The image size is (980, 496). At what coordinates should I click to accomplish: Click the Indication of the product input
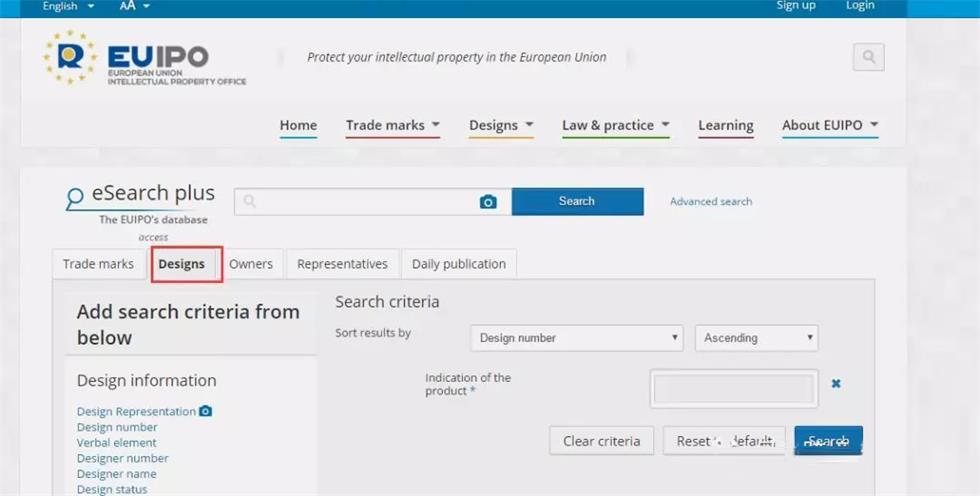click(x=734, y=389)
